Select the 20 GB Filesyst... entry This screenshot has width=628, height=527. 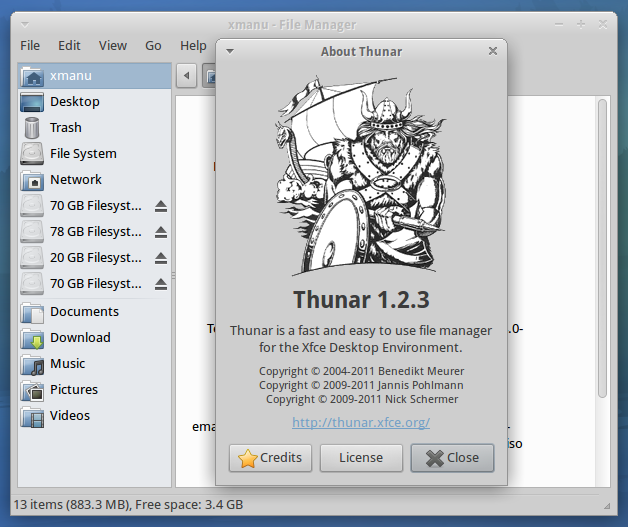[95, 258]
